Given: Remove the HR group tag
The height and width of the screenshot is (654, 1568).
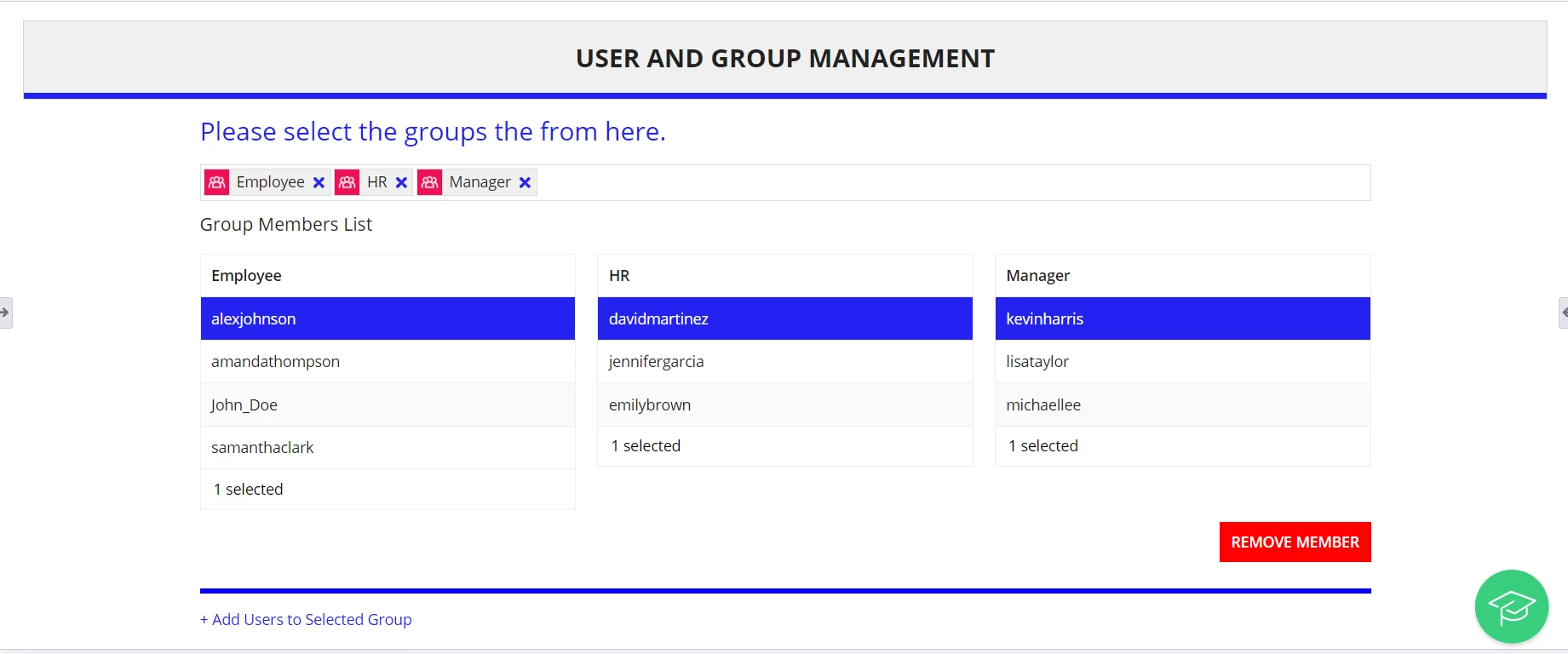Looking at the screenshot, I should point(401,182).
